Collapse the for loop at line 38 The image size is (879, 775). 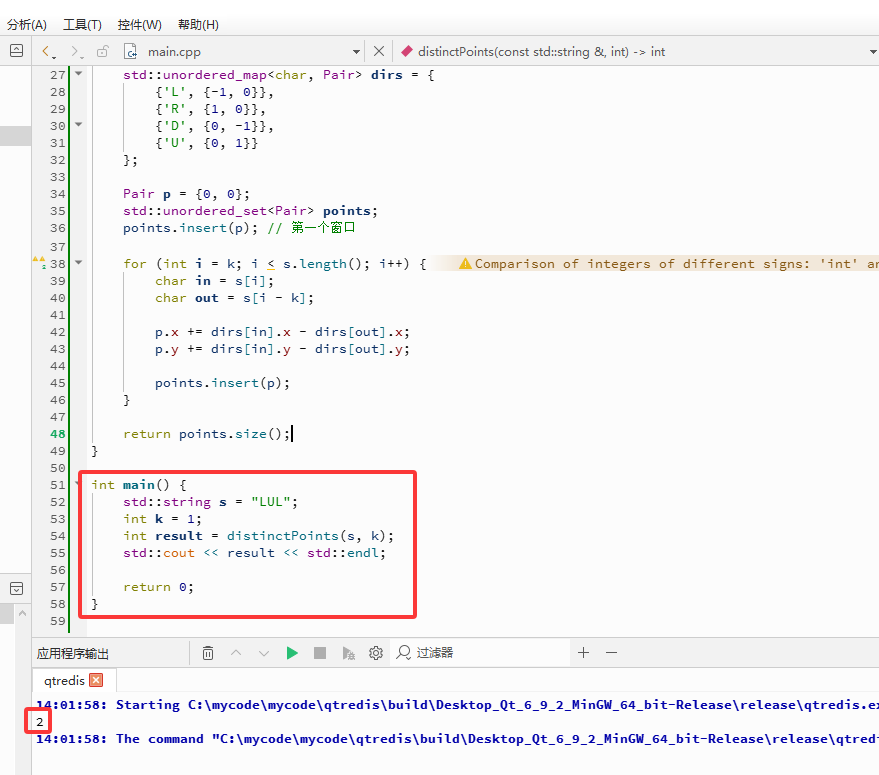[78, 262]
